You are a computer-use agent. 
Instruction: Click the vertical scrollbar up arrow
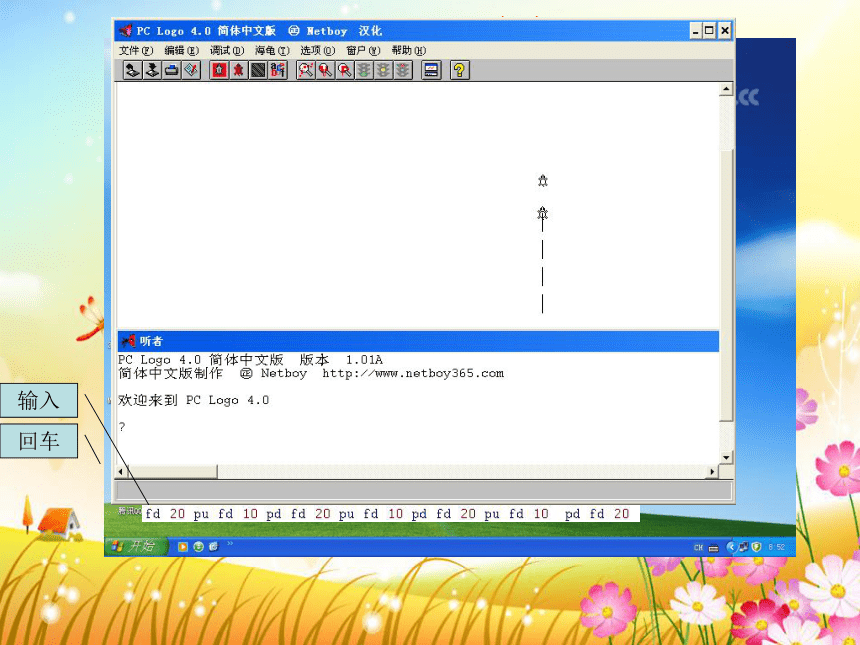coord(726,89)
